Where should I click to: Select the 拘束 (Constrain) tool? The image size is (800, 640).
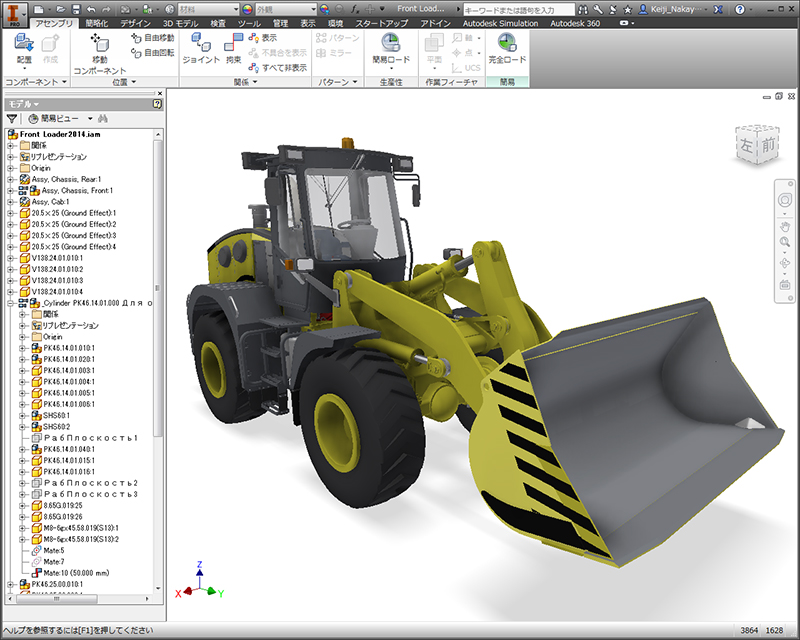tap(233, 46)
